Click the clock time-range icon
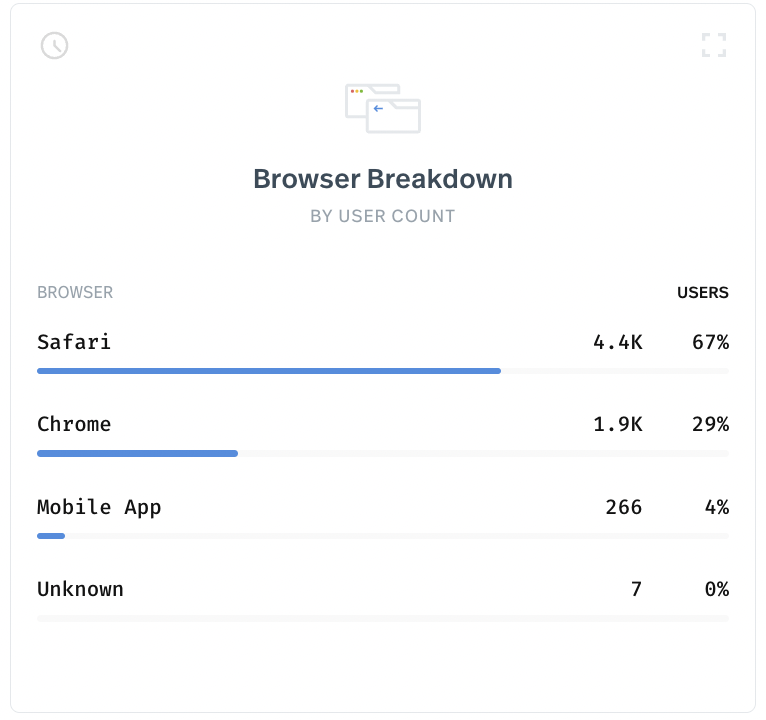Viewport: 766px width, 720px height. (54, 45)
